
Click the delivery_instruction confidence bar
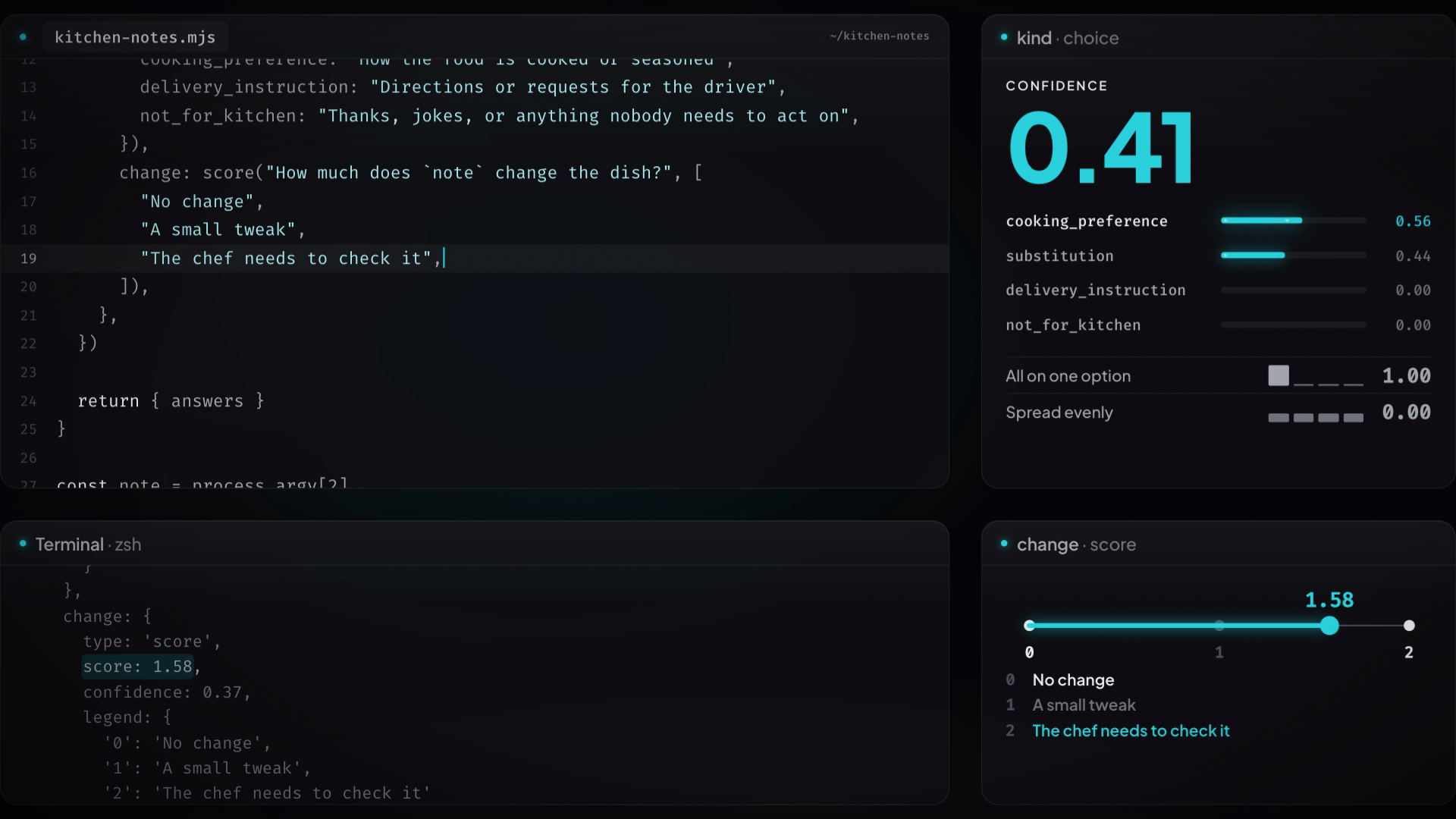(1293, 290)
